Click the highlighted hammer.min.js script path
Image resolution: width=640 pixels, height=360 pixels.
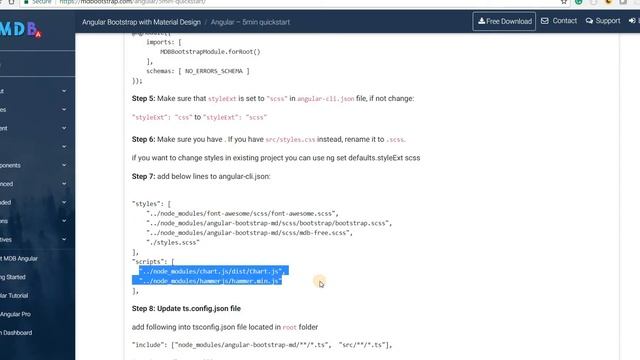pos(210,281)
